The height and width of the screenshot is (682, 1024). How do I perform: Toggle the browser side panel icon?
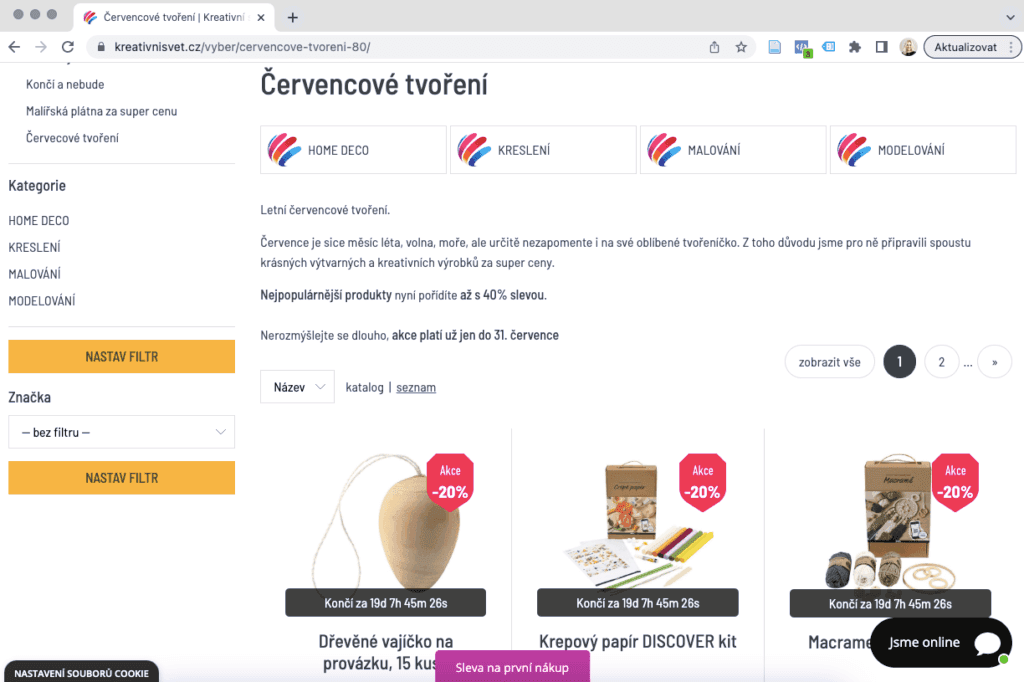[x=882, y=47]
